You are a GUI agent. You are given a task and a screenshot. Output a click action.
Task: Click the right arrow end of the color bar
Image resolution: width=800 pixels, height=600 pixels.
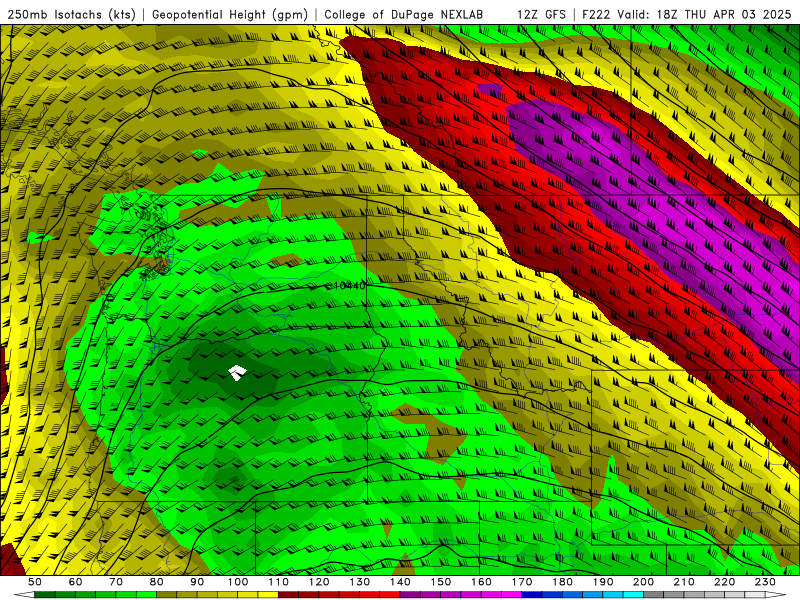point(776,595)
